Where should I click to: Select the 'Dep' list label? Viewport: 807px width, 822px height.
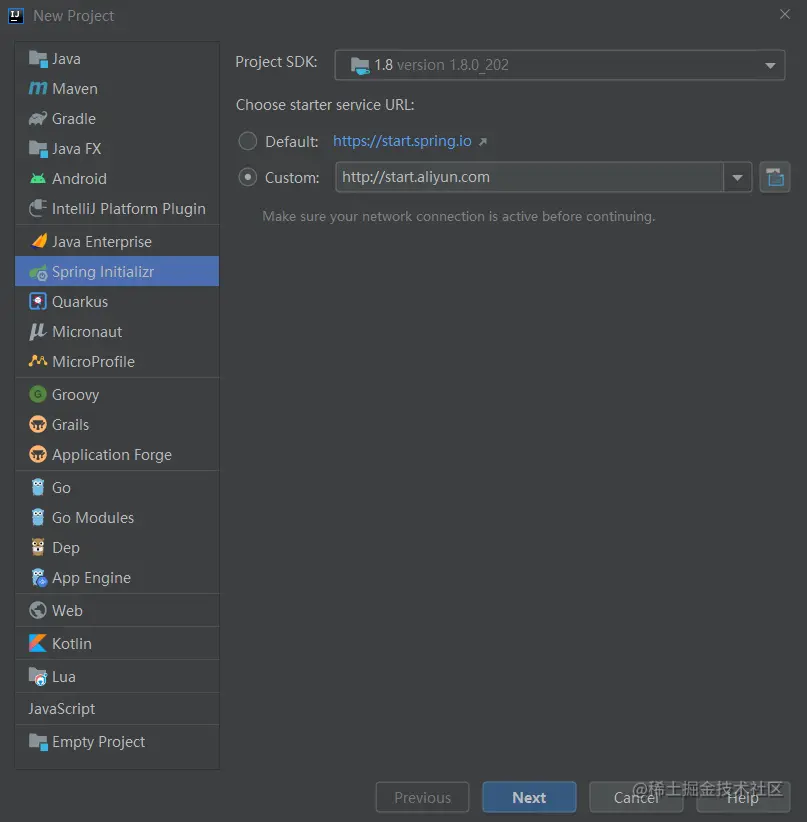point(66,548)
